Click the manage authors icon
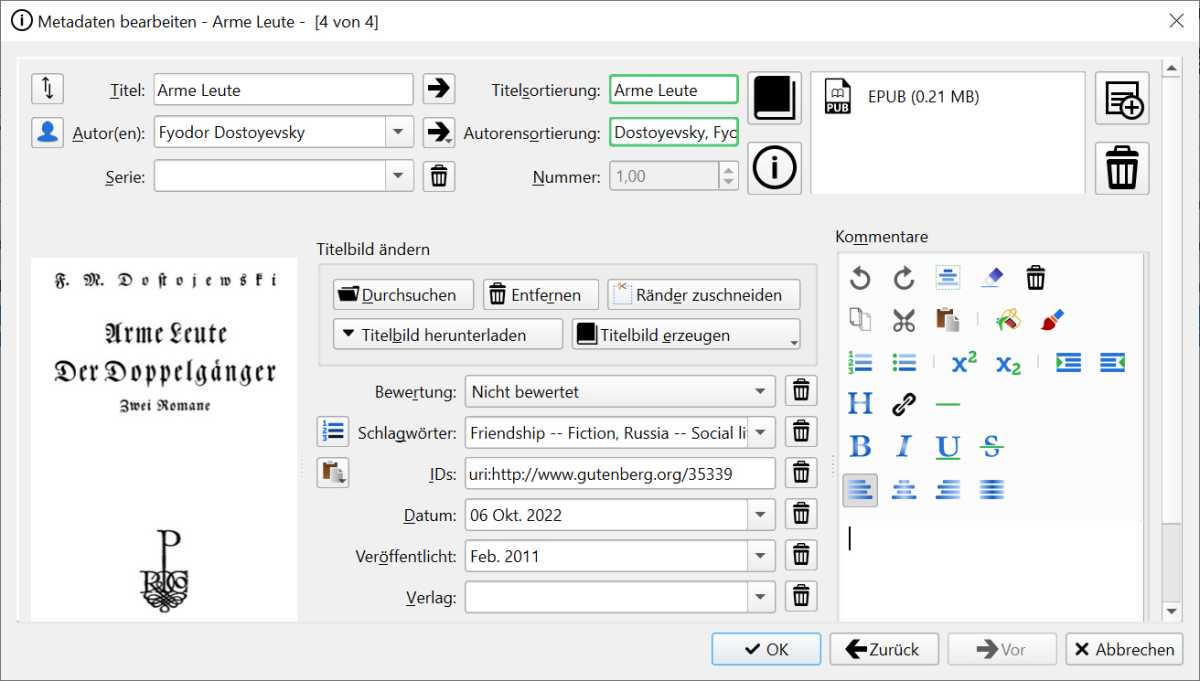 pos(47,132)
